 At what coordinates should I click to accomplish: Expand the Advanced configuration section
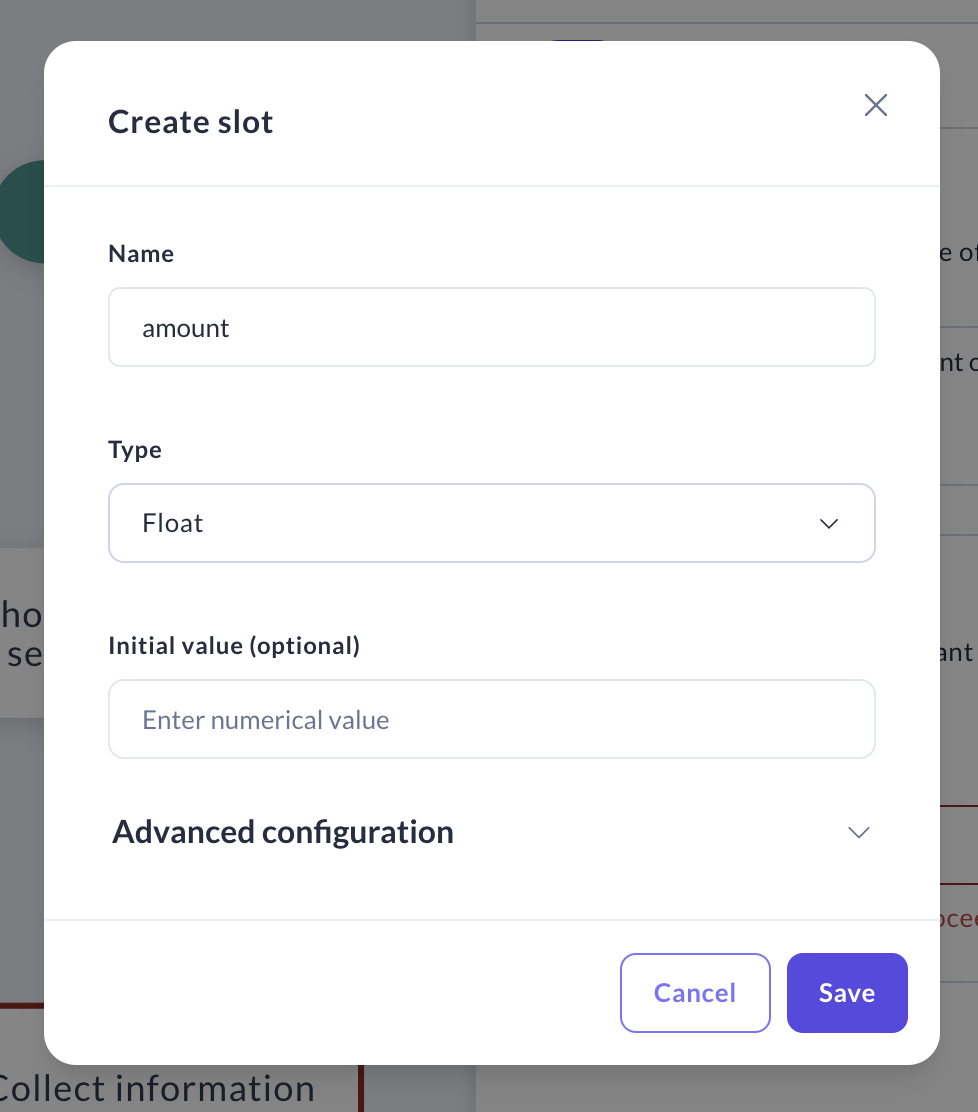tap(491, 832)
